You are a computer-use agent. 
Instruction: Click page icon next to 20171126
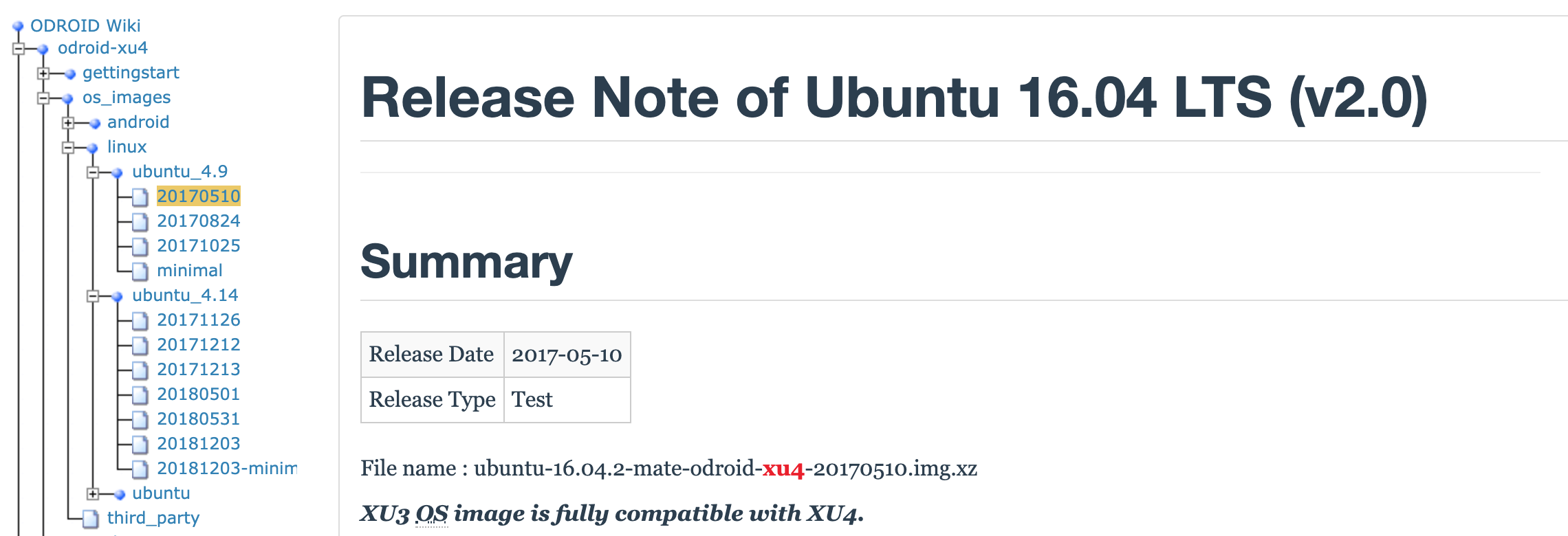point(140,321)
